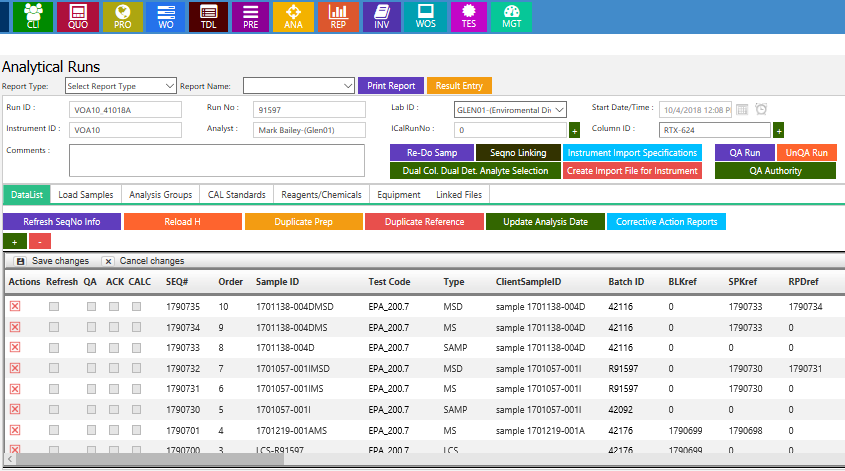Click the Print Report button
The height and width of the screenshot is (471, 845).
tap(391, 86)
